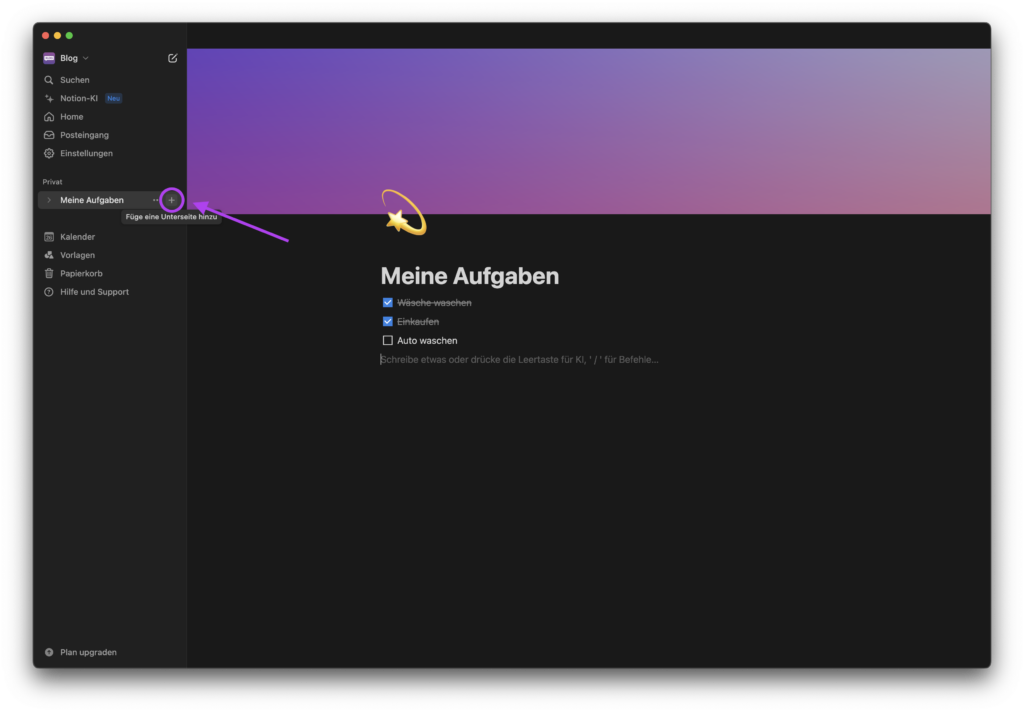This screenshot has width=1024, height=712.
Task: Click the Meine Aufgaben page title
Action: pyautogui.click(x=470, y=276)
